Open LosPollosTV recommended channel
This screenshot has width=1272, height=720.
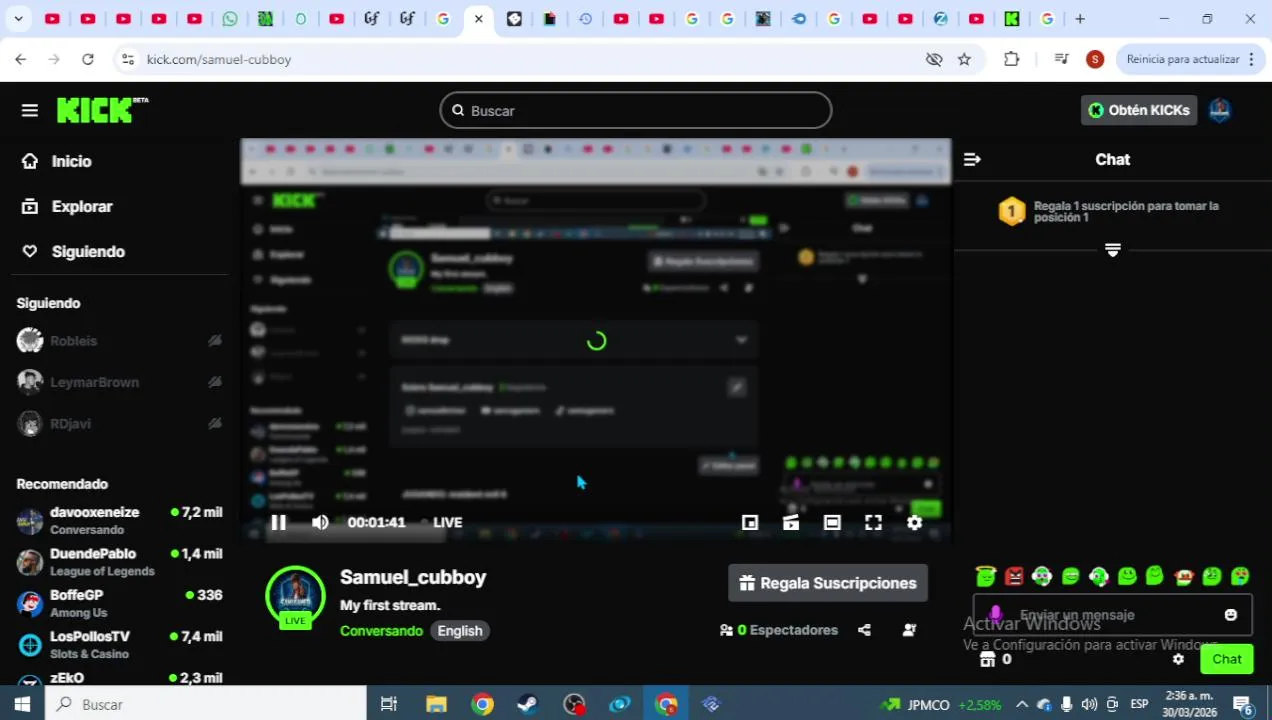120,645
